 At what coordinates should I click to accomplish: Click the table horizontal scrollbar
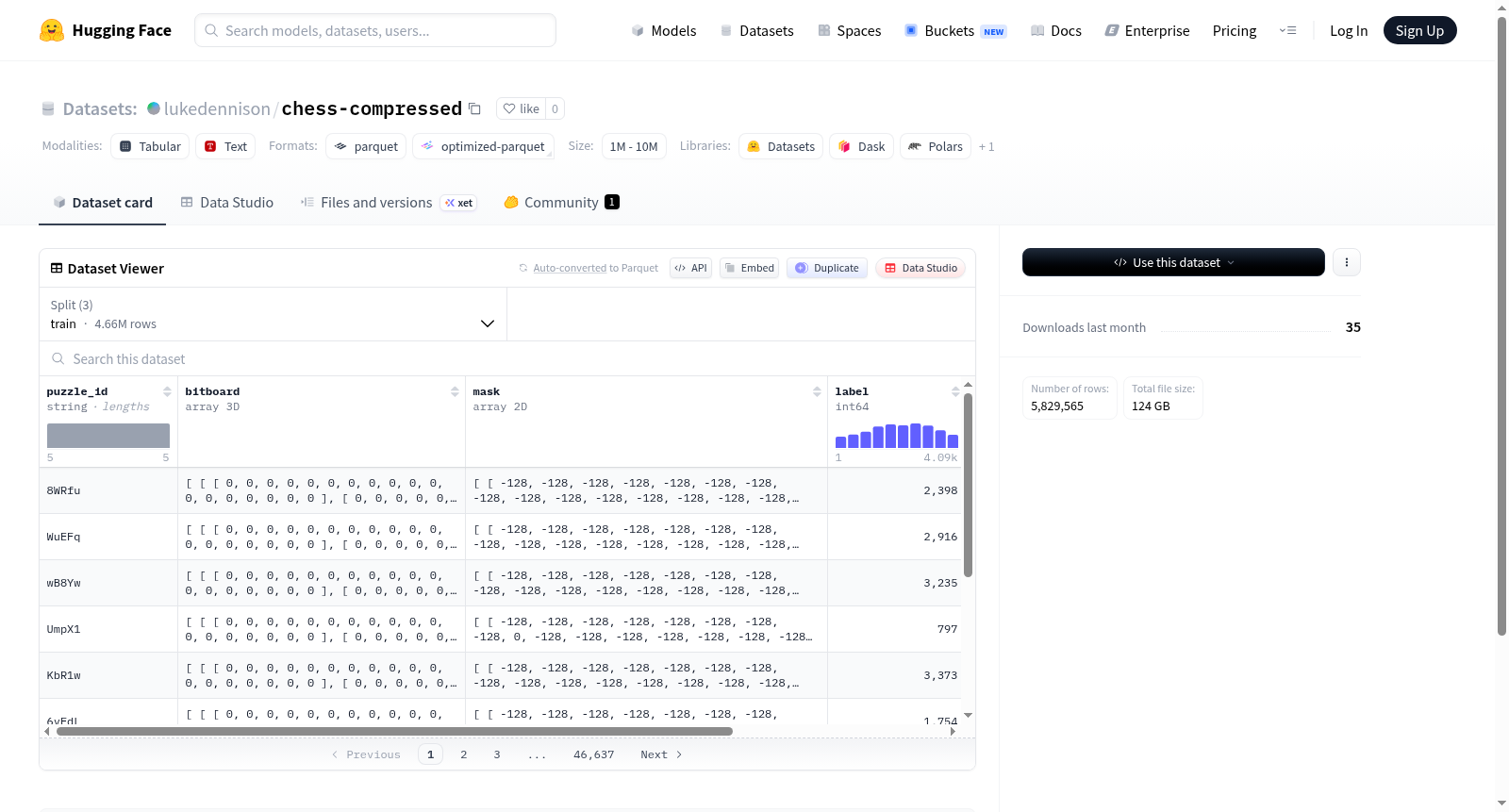(394, 731)
